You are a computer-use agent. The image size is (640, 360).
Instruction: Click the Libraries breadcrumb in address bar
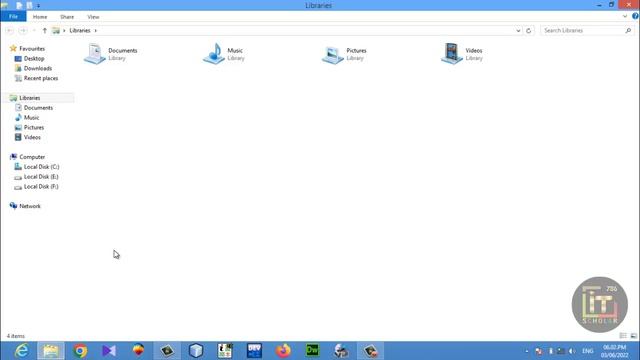[80, 31]
